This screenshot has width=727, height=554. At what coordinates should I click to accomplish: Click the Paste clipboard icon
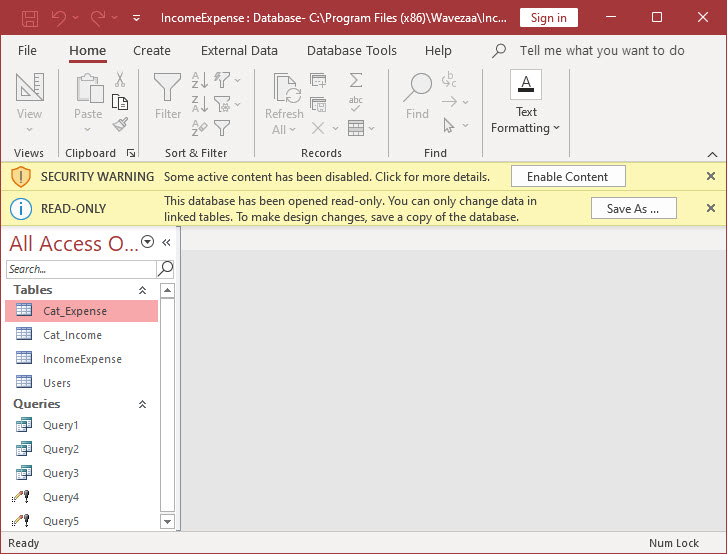[x=89, y=88]
